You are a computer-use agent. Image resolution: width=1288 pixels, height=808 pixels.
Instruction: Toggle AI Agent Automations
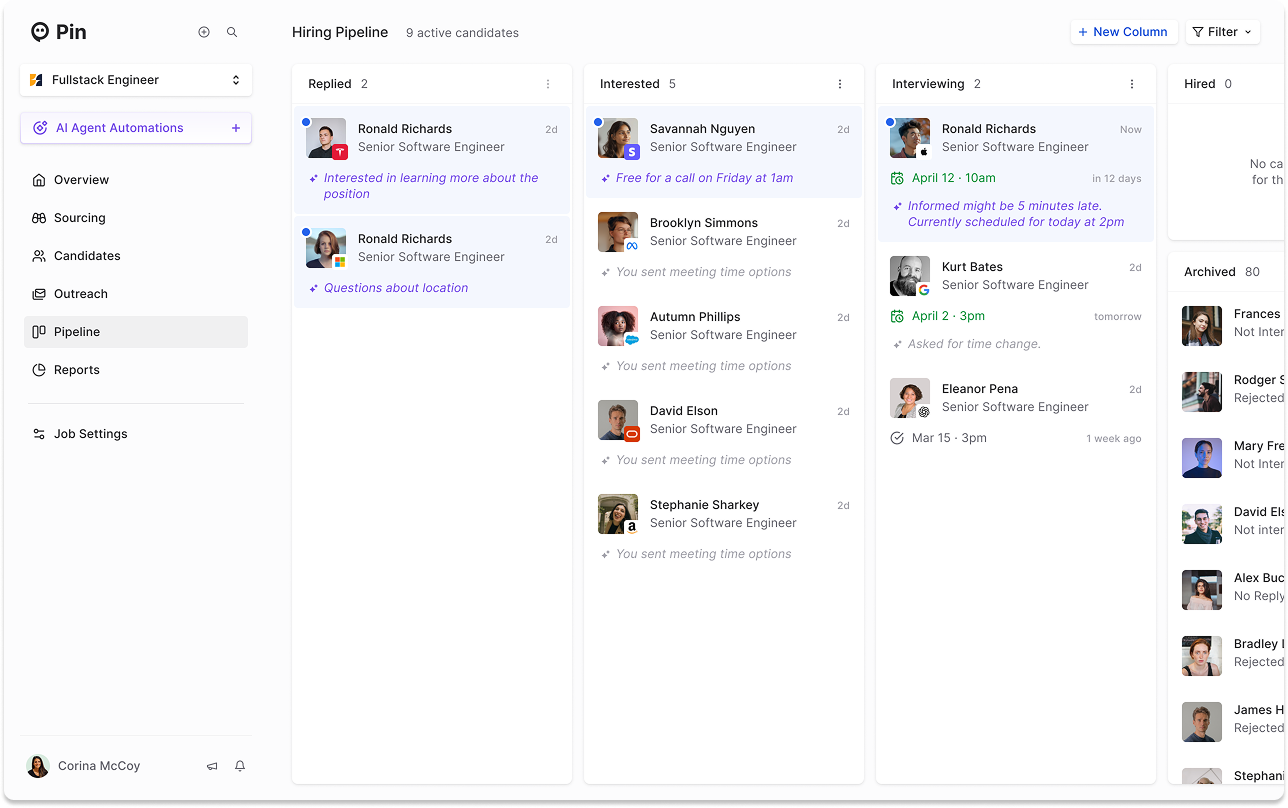pos(120,128)
